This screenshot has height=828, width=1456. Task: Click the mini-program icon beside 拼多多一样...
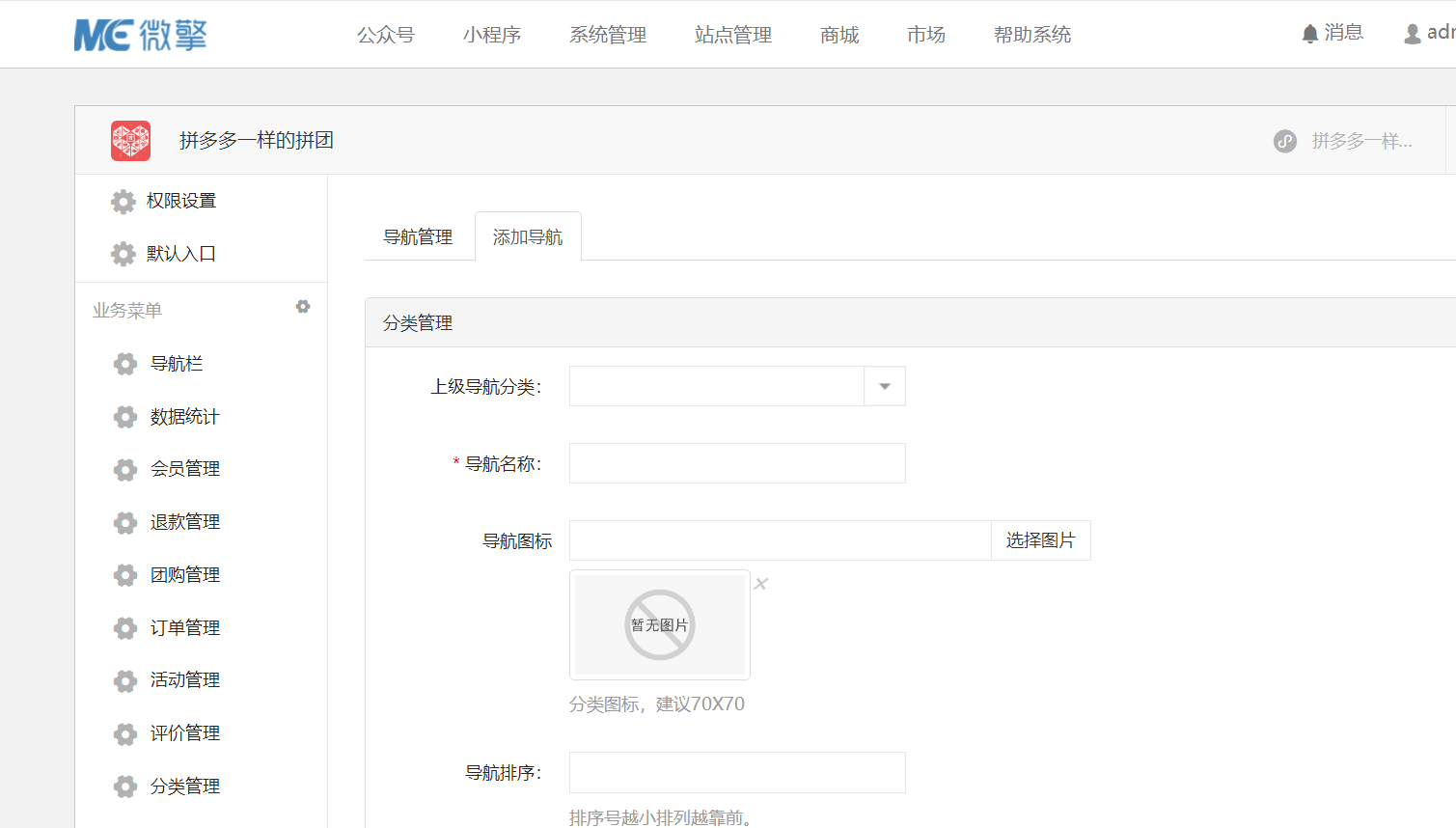coord(1285,141)
